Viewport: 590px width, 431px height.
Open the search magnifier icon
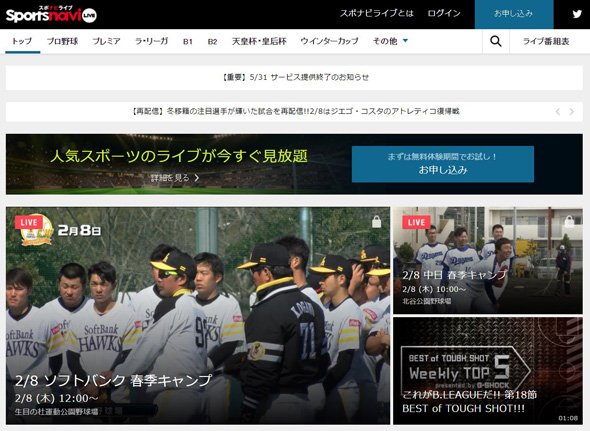click(x=496, y=41)
